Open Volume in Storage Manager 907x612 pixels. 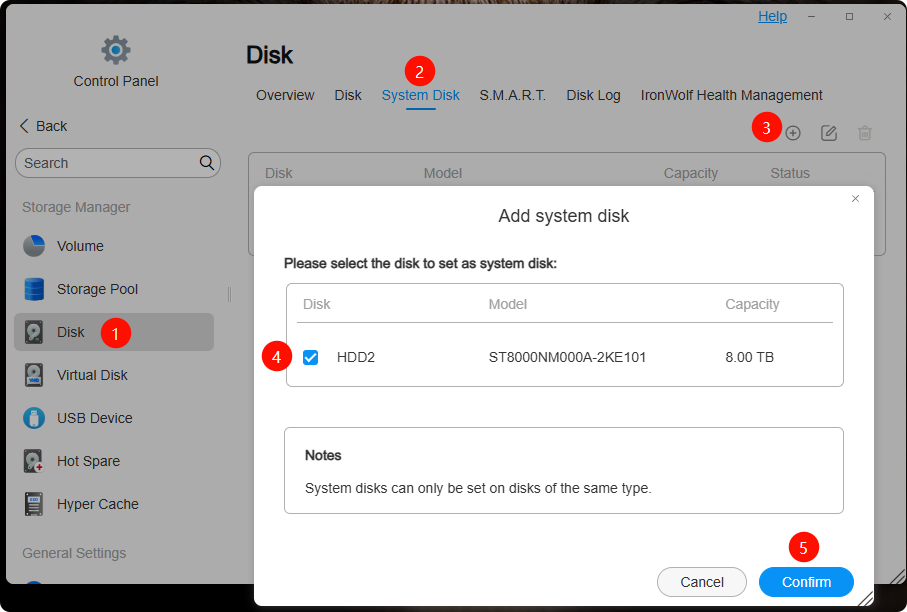[x=114, y=246]
